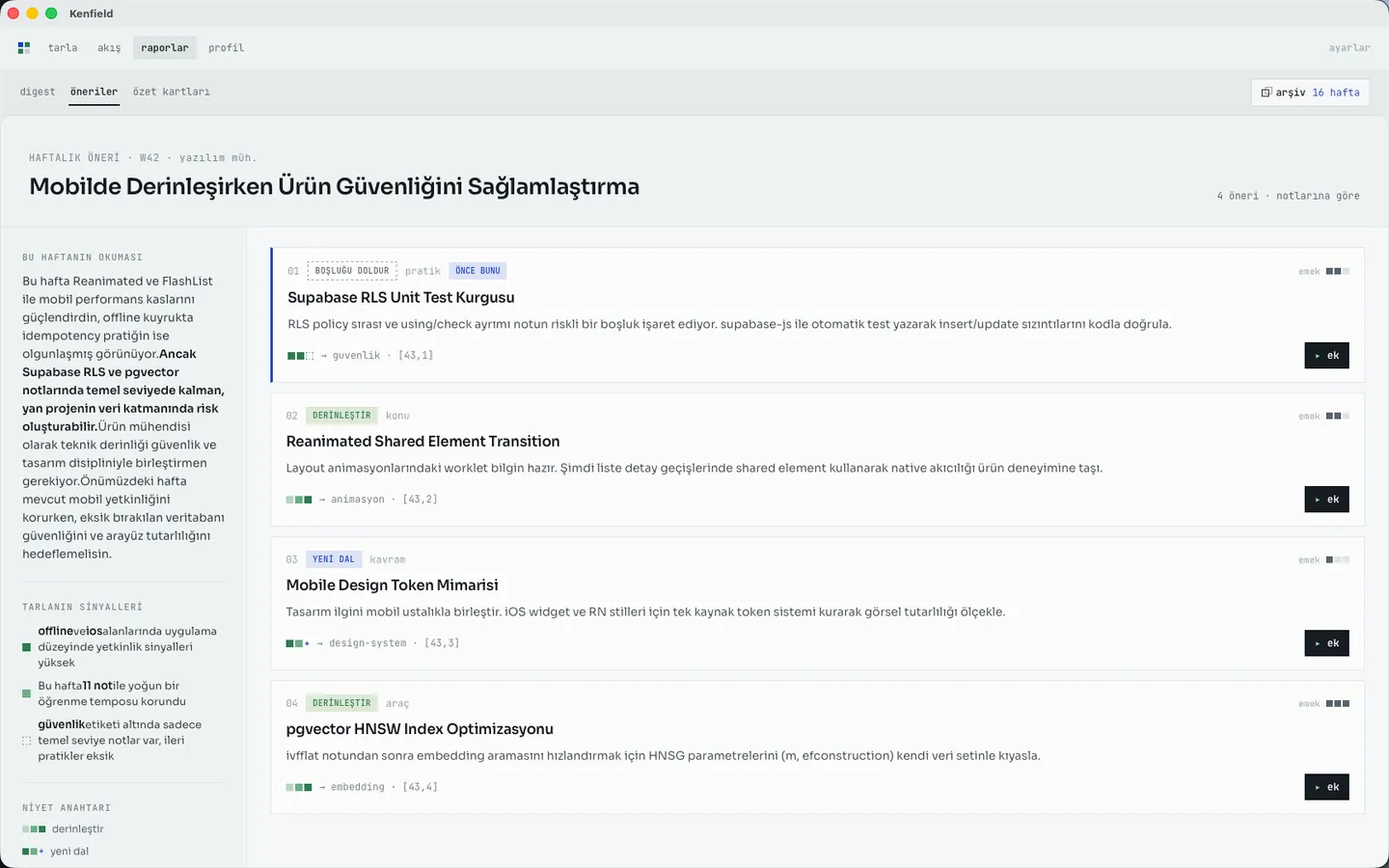Open Reanimated Shared Element Transition title
The image size is (1389, 868).
click(x=422, y=442)
